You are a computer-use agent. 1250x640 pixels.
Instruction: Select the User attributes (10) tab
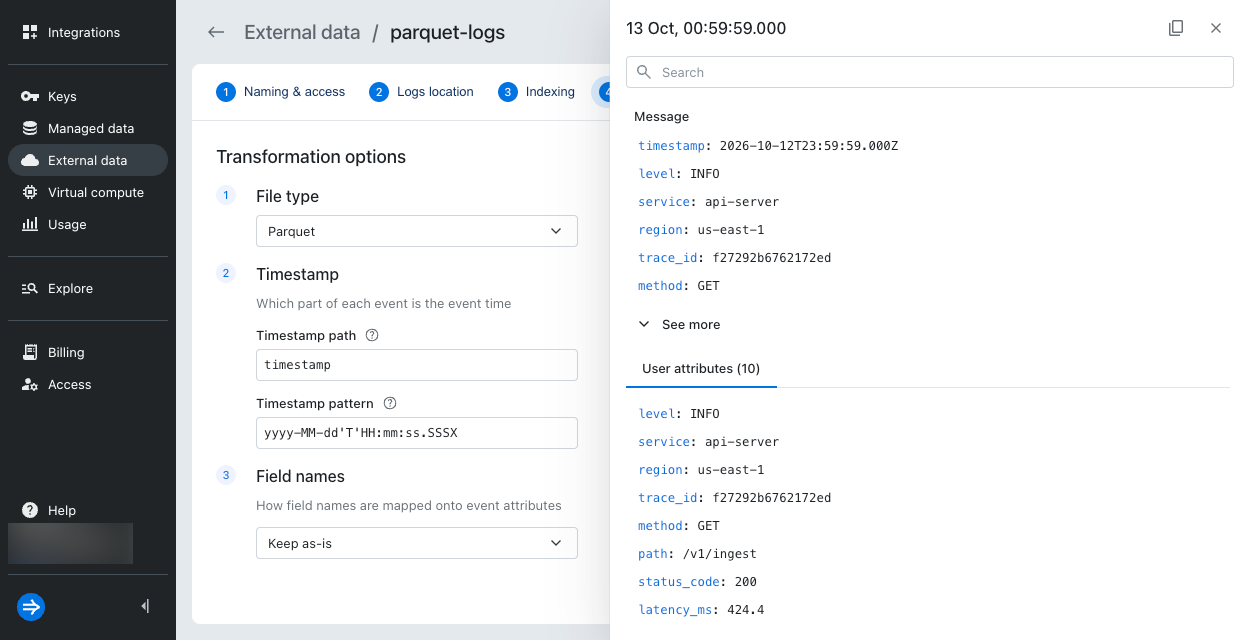701,369
